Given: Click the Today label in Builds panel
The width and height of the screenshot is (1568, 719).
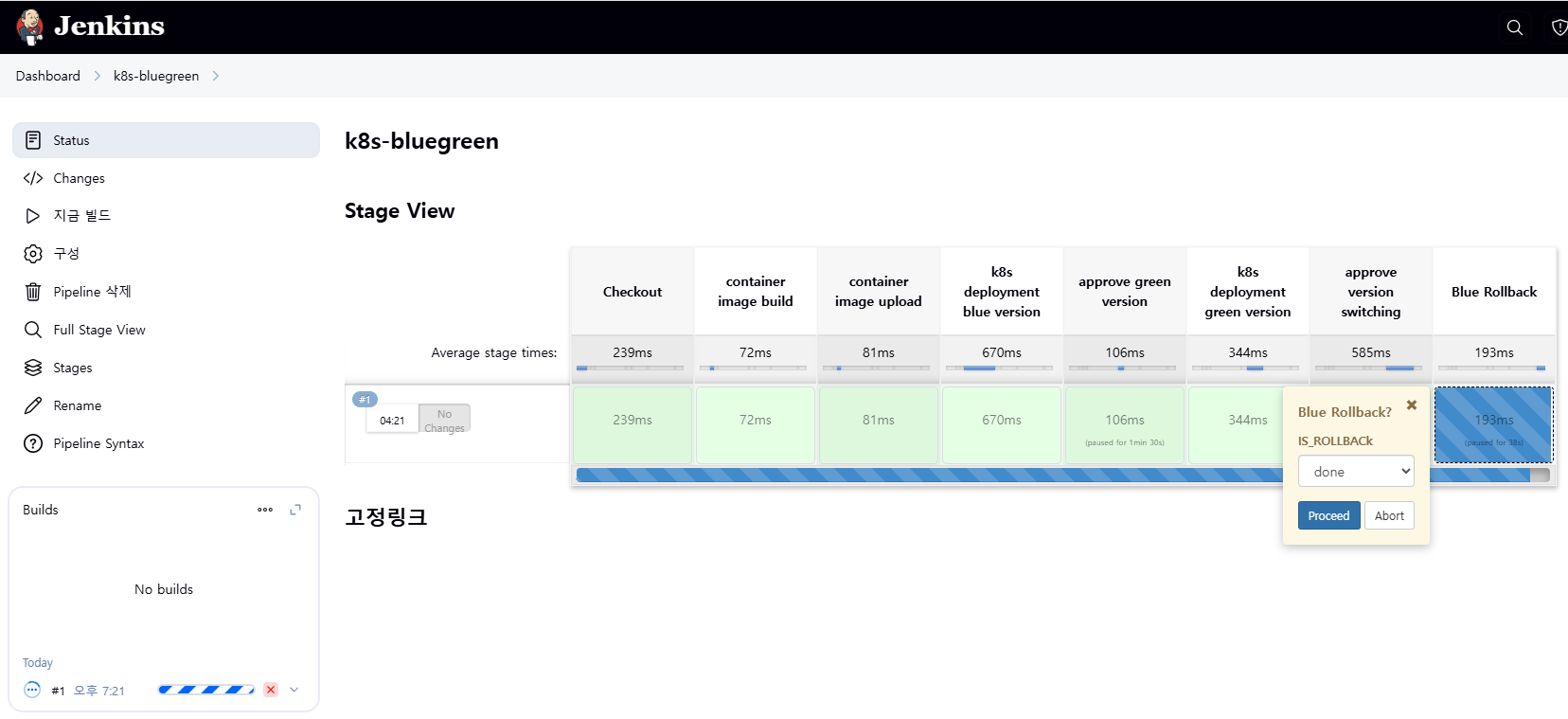Looking at the screenshot, I should [x=38, y=663].
